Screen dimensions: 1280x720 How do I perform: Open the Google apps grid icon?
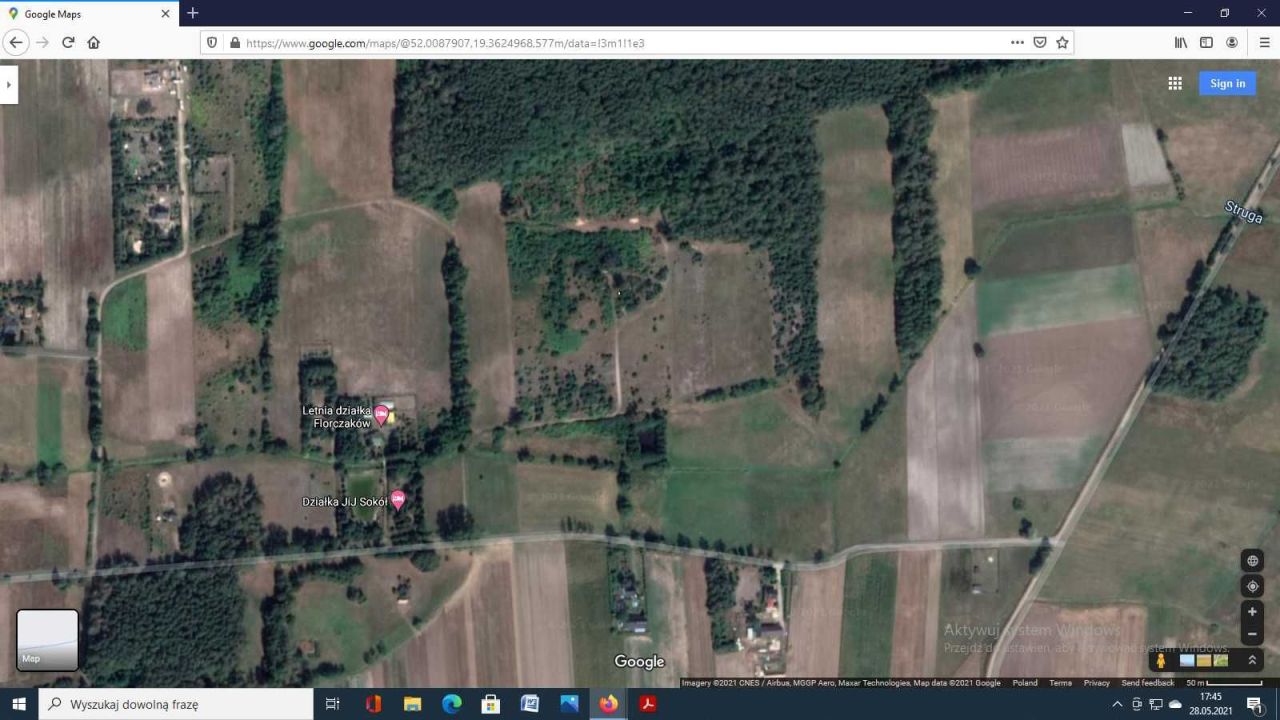[x=1175, y=83]
